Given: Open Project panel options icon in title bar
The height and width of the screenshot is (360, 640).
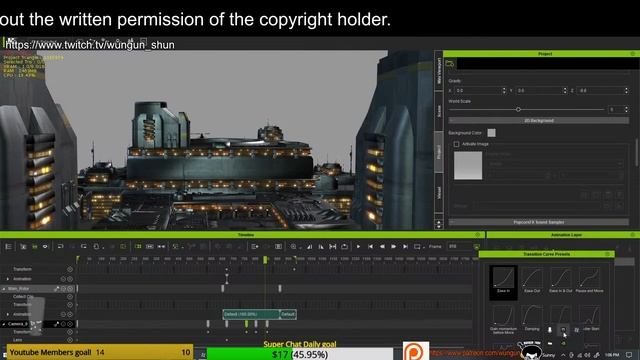Looking at the screenshot, I should coord(633,53).
